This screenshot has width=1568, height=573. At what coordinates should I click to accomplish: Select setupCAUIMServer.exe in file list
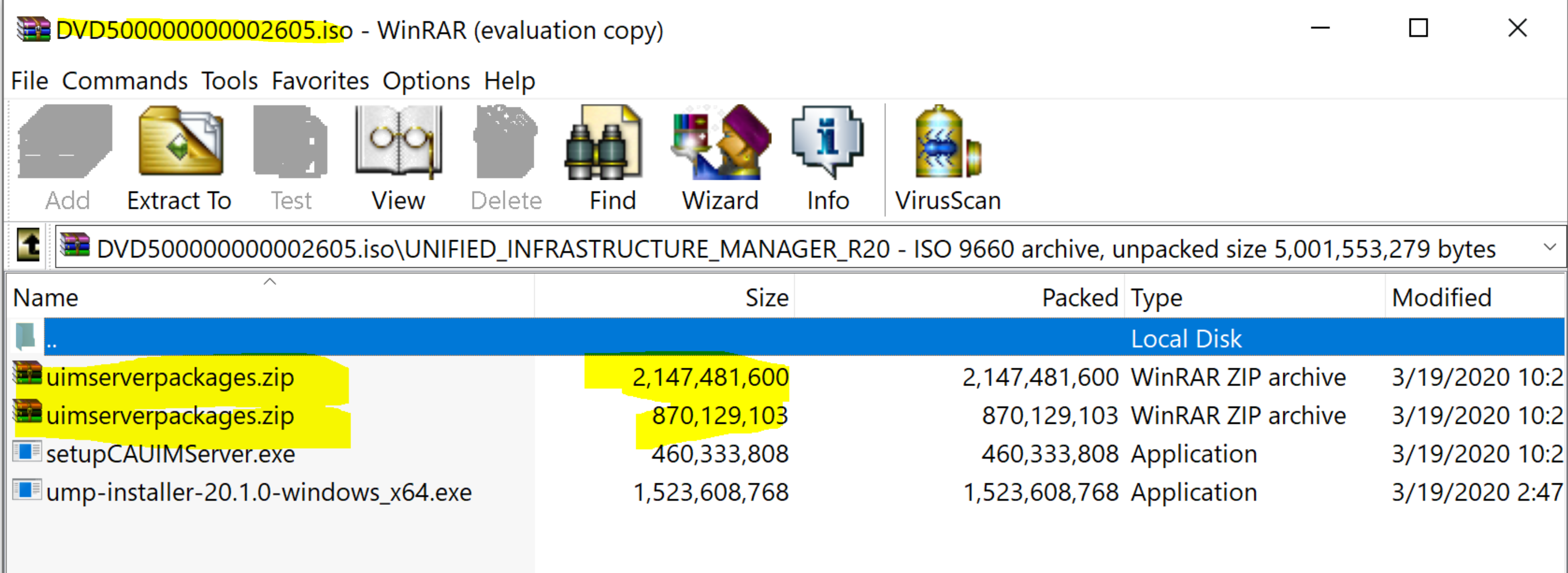[x=170, y=455]
